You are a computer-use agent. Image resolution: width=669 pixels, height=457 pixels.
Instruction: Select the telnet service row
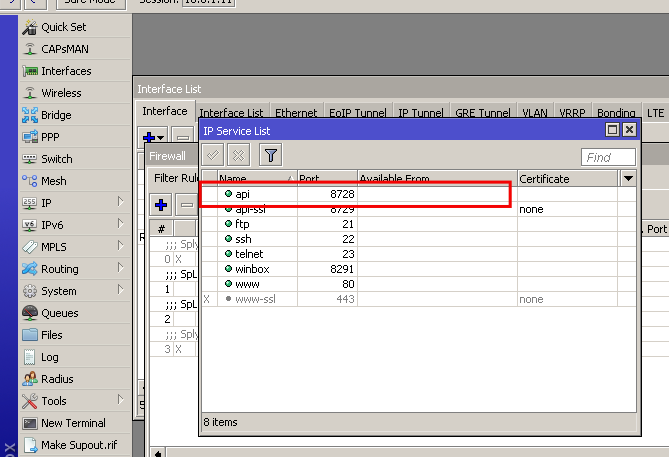point(418,254)
